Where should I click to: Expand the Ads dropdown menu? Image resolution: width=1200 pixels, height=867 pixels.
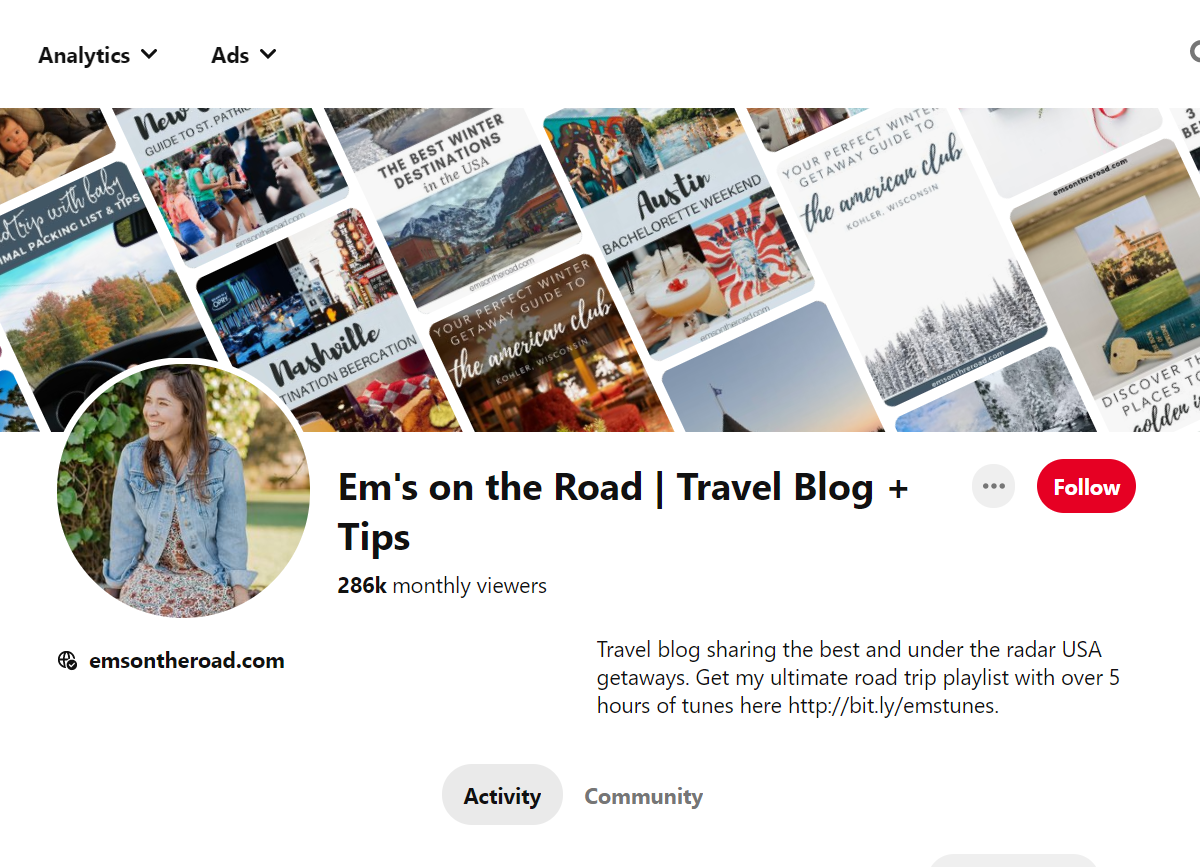point(244,55)
